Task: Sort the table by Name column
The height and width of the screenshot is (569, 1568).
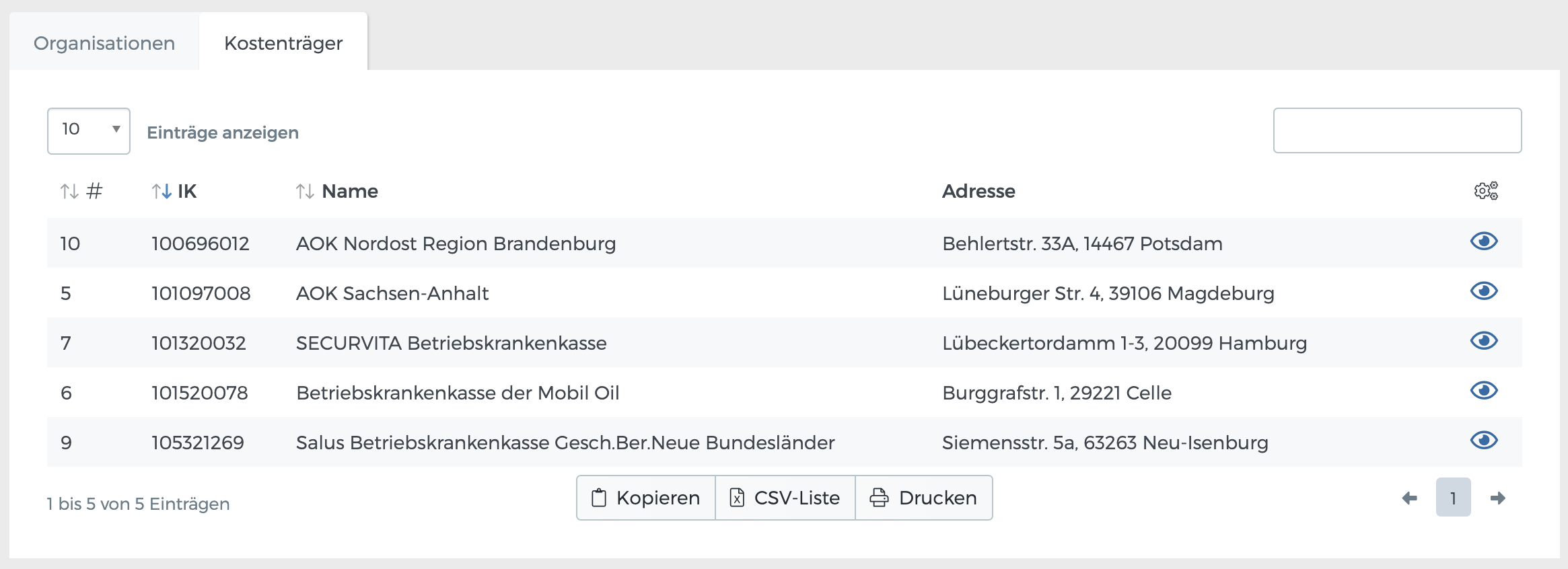Action: pos(304,190)
